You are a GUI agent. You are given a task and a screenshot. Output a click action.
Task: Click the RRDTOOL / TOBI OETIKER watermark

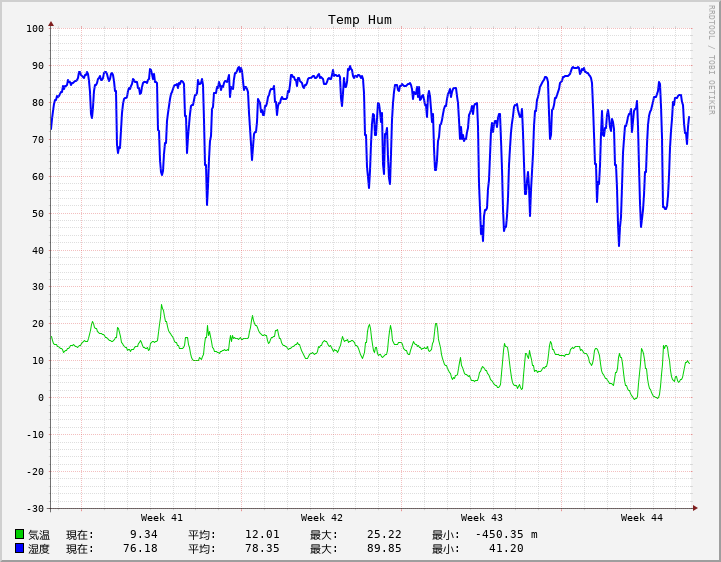pyautogui.click(x=712, y=60)
